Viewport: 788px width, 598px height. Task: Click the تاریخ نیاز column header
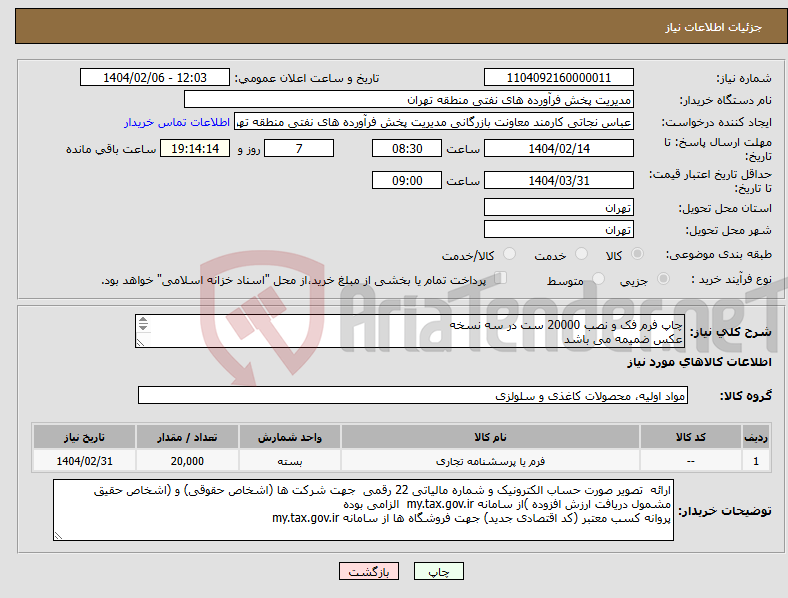tap(84, 437)
